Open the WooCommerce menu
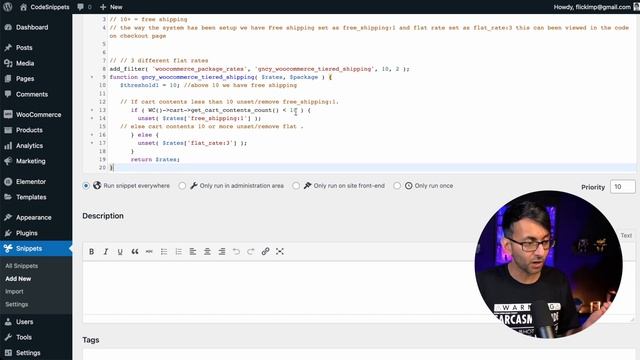The width and height of the screenshot is (640, 360). (x=38, y=115)
